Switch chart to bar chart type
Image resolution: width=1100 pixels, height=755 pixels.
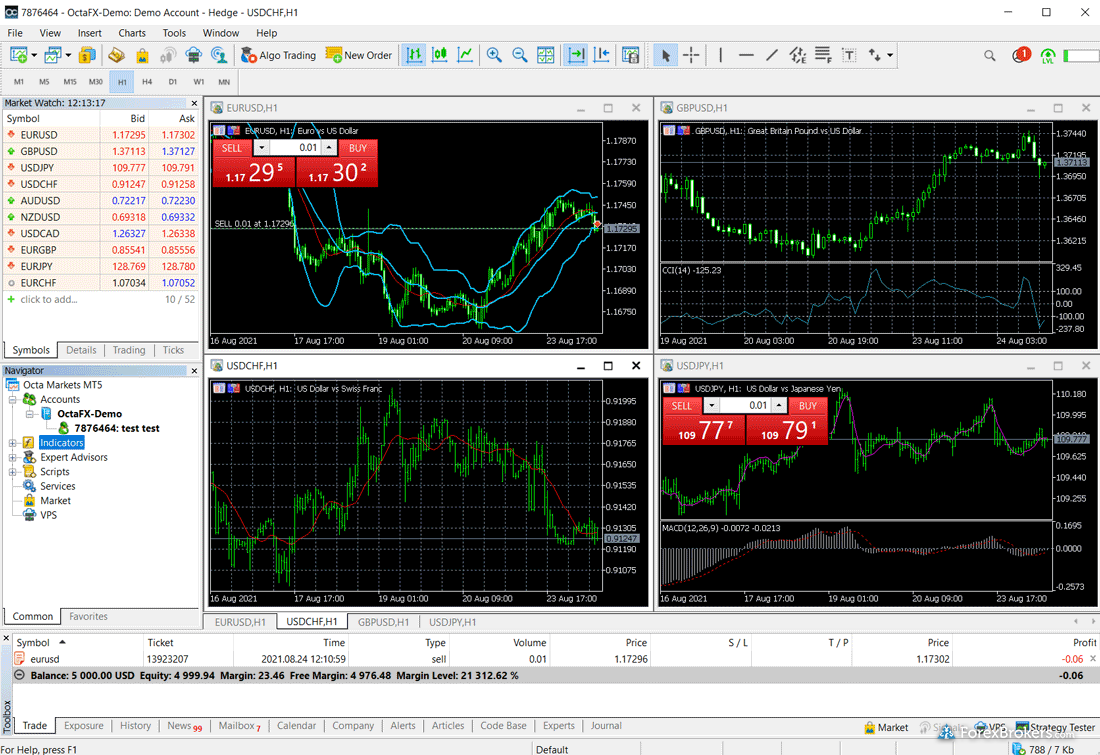(x=414, y=55)
